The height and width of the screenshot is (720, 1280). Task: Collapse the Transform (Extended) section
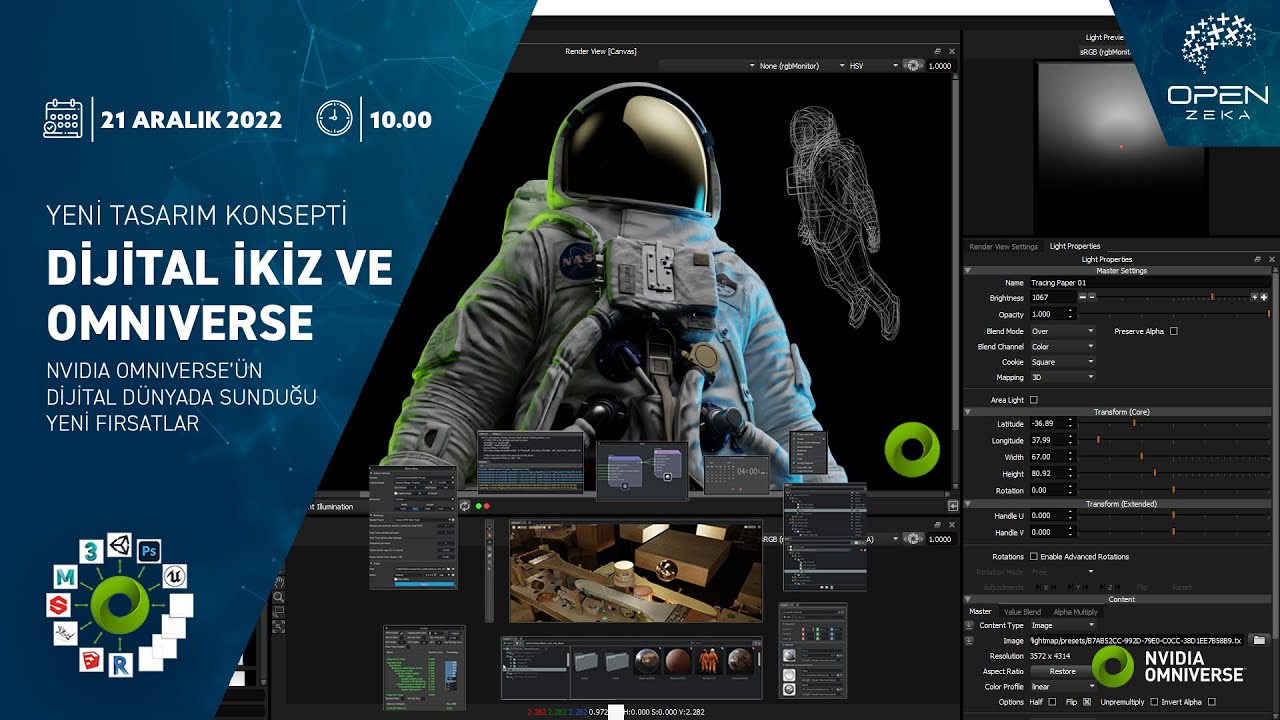(968, 504)
